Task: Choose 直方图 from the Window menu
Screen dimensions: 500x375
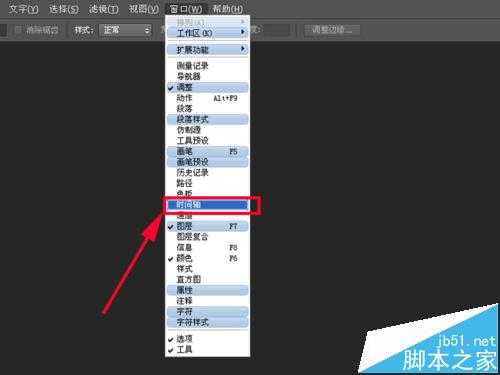Action: pos(207,279)
